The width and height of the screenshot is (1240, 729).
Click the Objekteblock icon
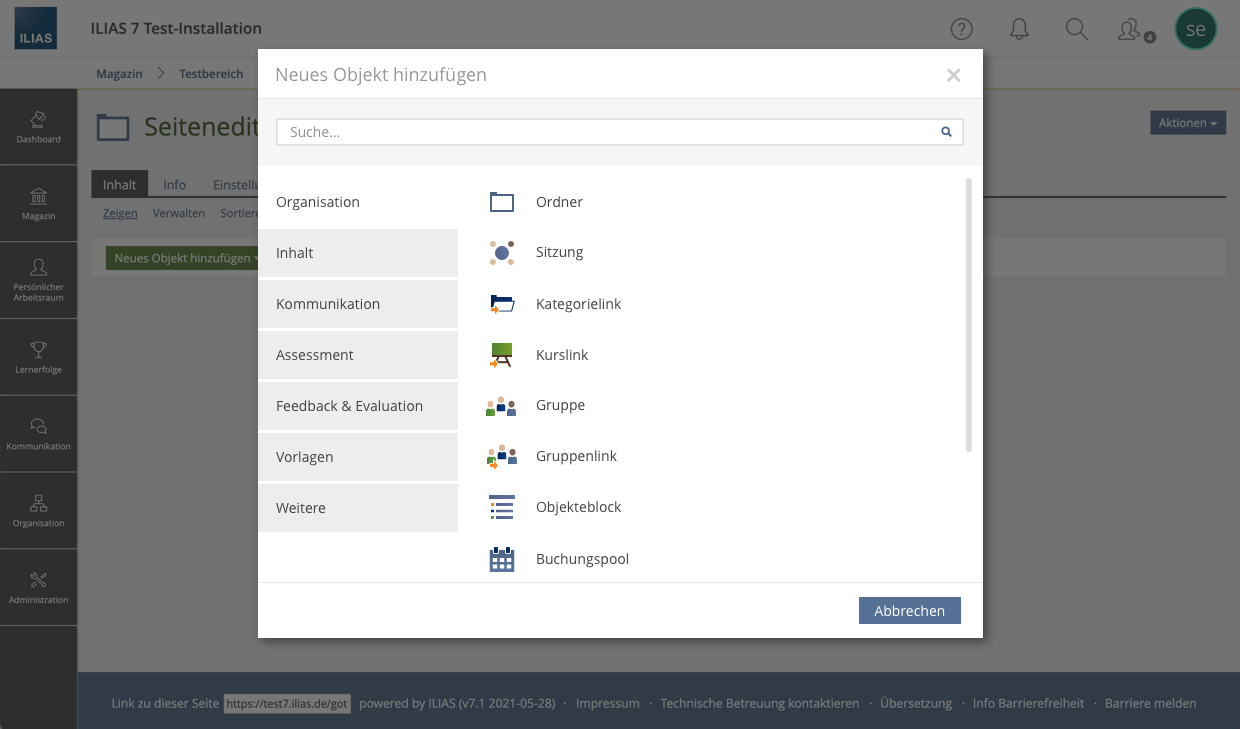point(501,507)
